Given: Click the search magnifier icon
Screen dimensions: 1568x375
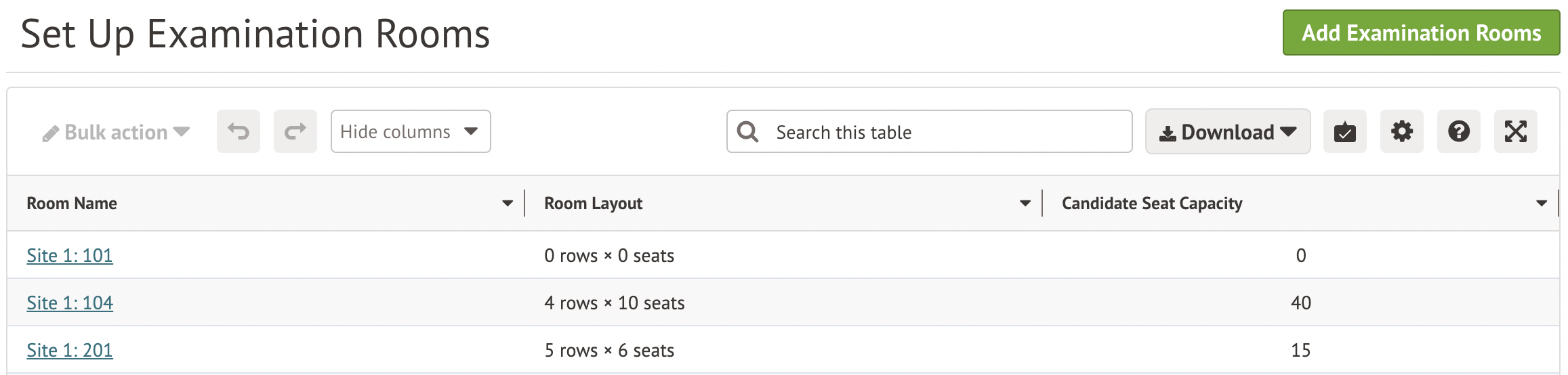Looking at the screenshot, I should click(748, 131).
